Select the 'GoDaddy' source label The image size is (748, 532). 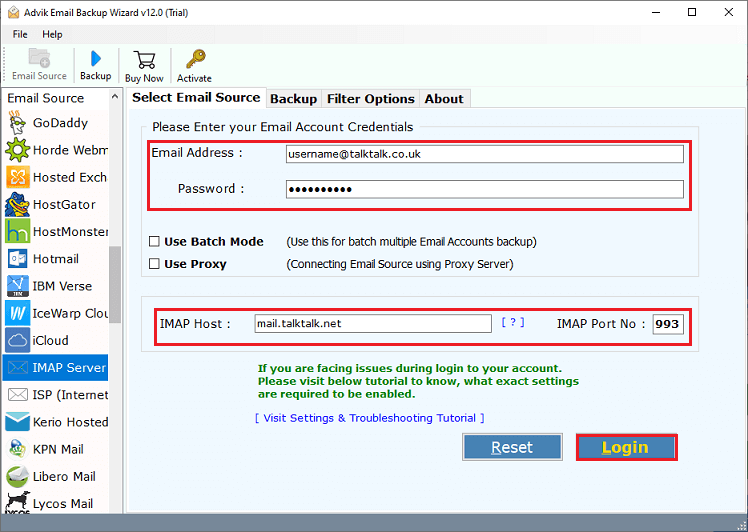click(x=61, y=123)
